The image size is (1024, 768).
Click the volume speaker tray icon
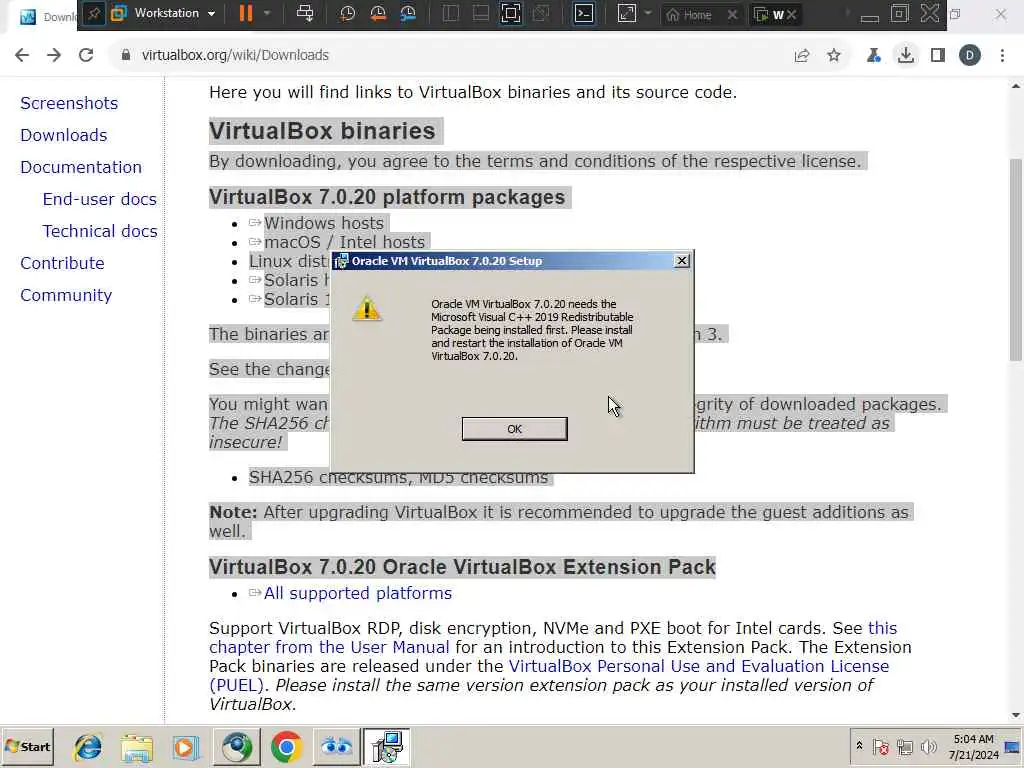(928, 746)
